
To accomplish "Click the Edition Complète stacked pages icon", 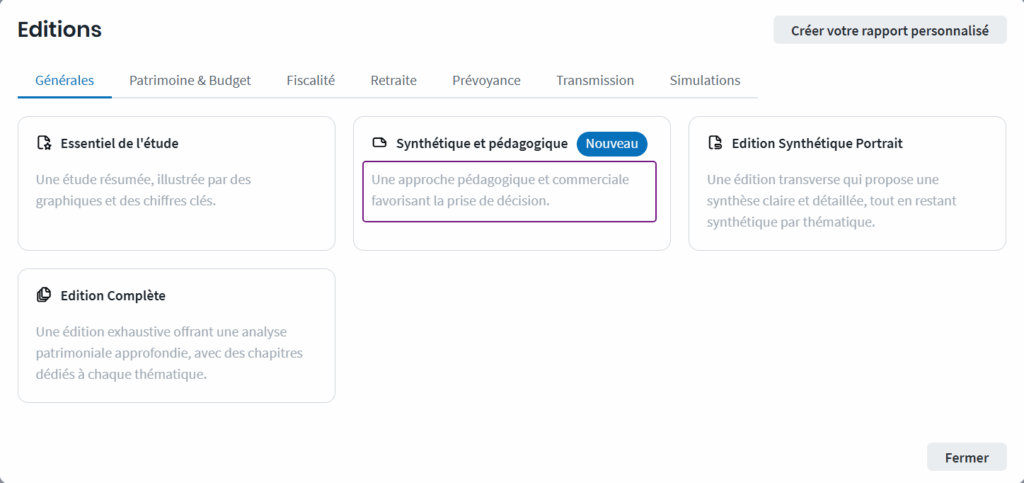I will [x=44, y=296].
